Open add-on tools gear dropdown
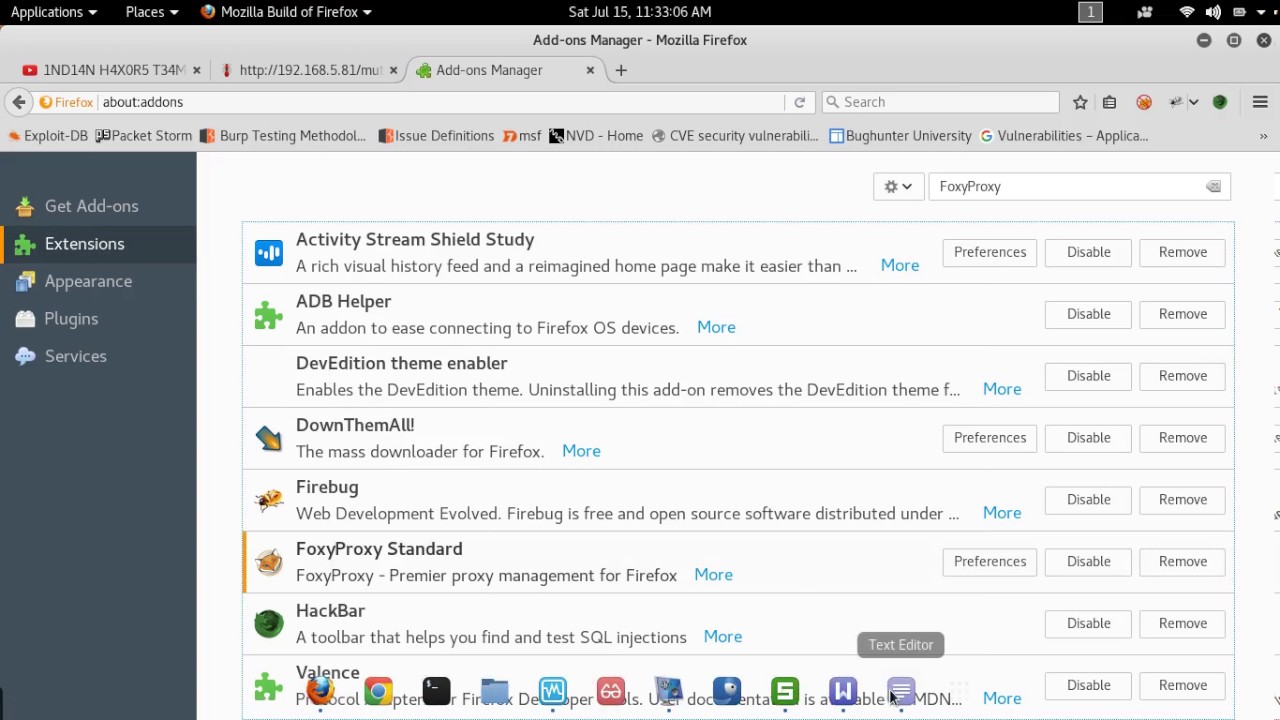This screenshot has height=720, width=1280. (x=898, y=187)
